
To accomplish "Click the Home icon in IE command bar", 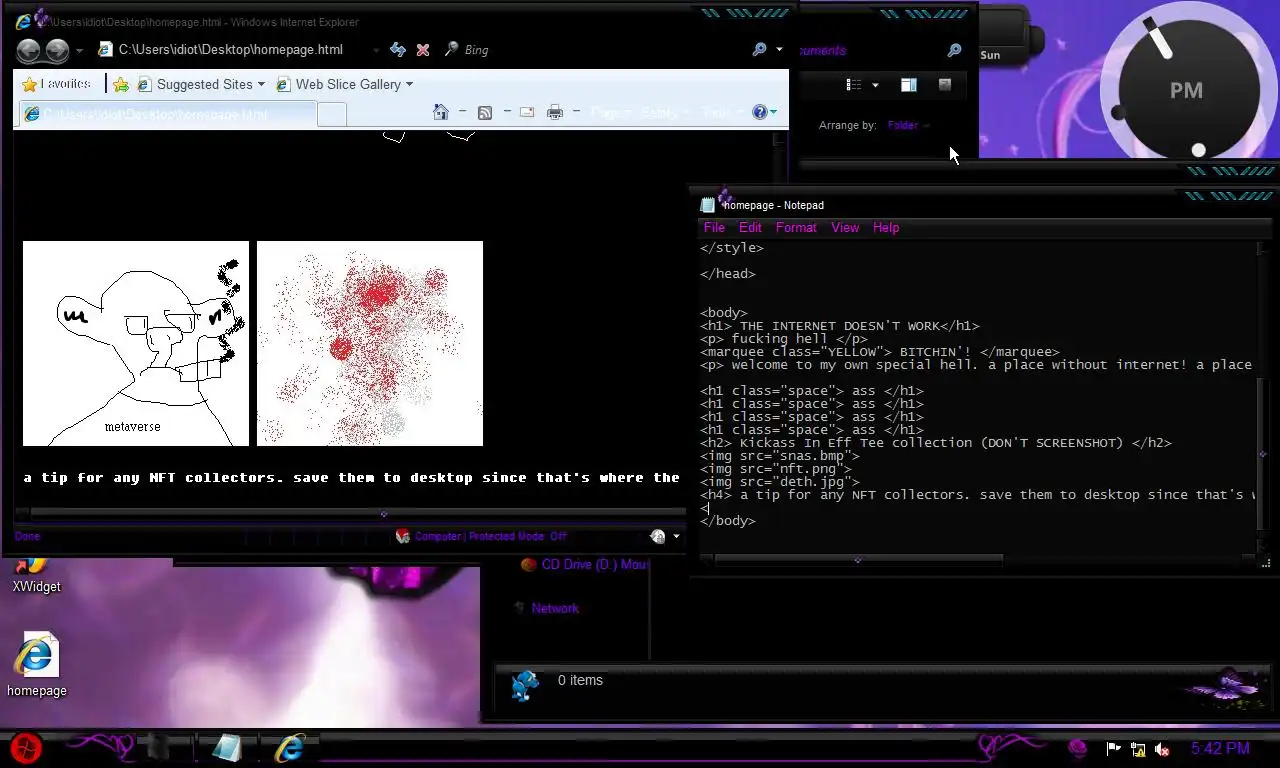I will pos(441,112).
